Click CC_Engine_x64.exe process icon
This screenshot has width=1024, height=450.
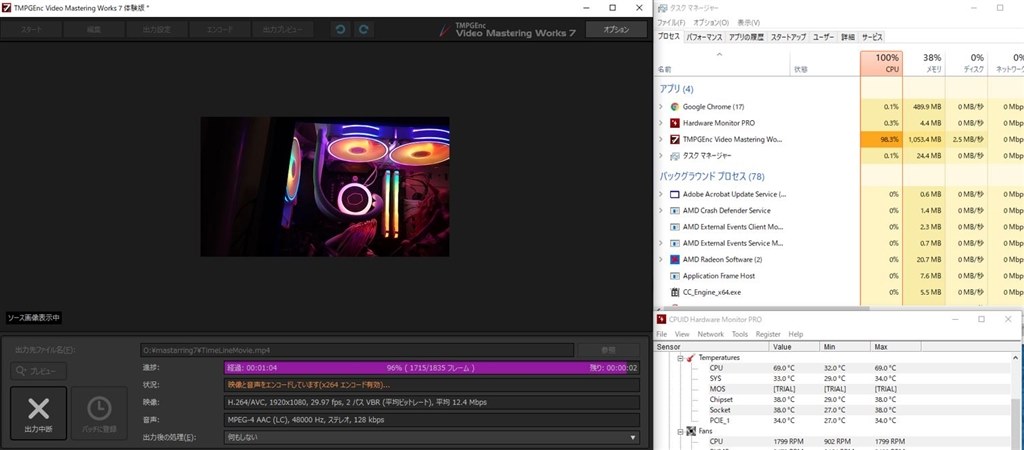click(675, 292)
